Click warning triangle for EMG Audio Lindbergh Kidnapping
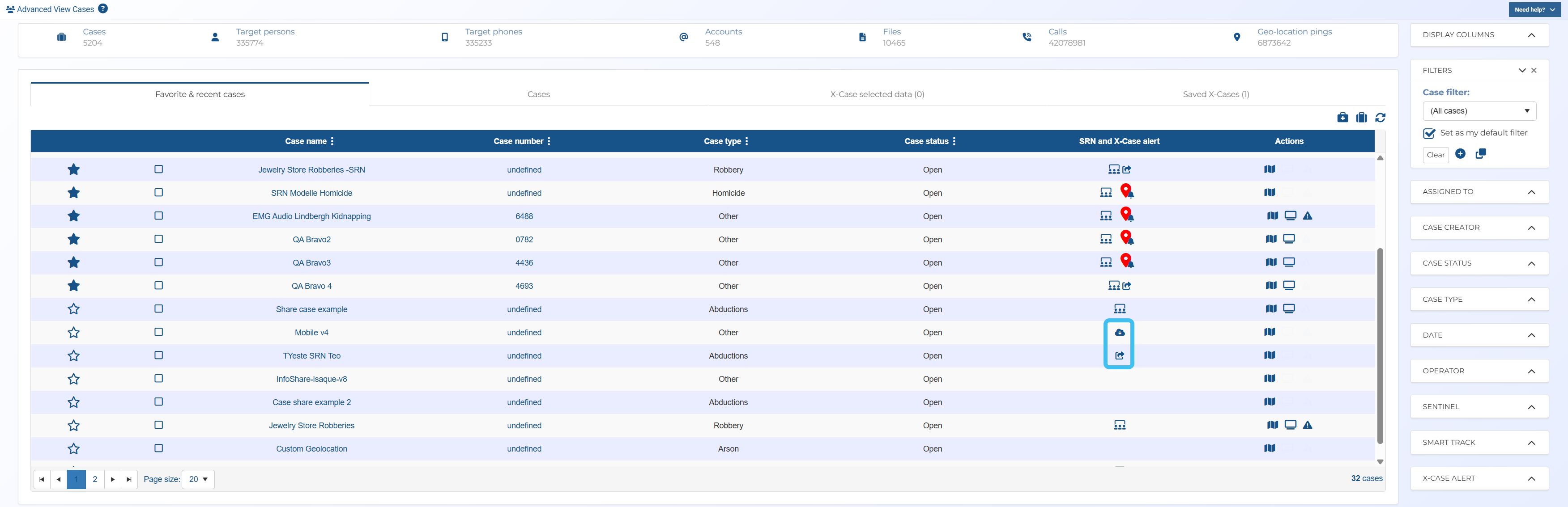Screen dimensions: 1568x507 pos(1308,216)
